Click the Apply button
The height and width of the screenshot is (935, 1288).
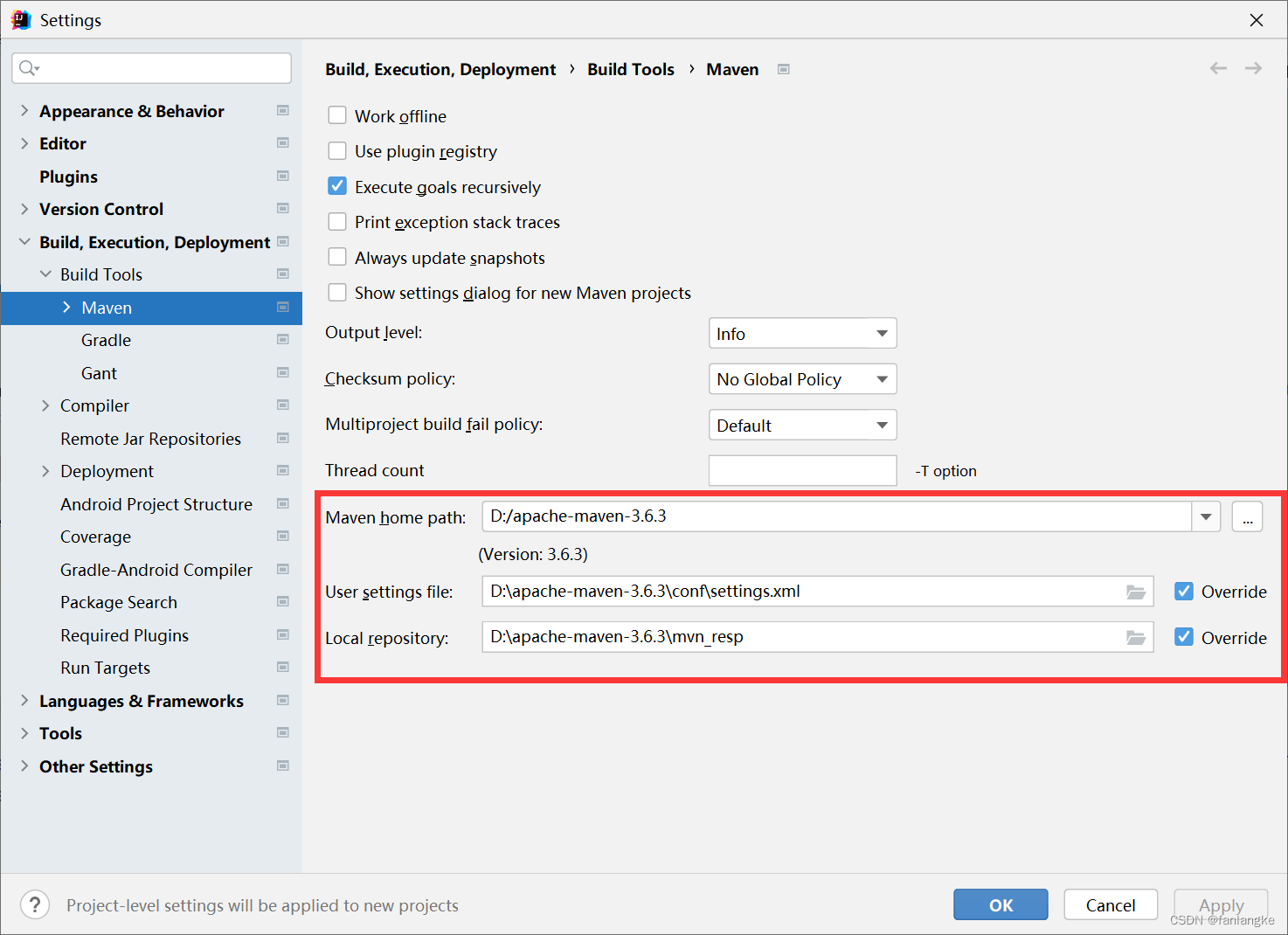[x=1221, y=904]
